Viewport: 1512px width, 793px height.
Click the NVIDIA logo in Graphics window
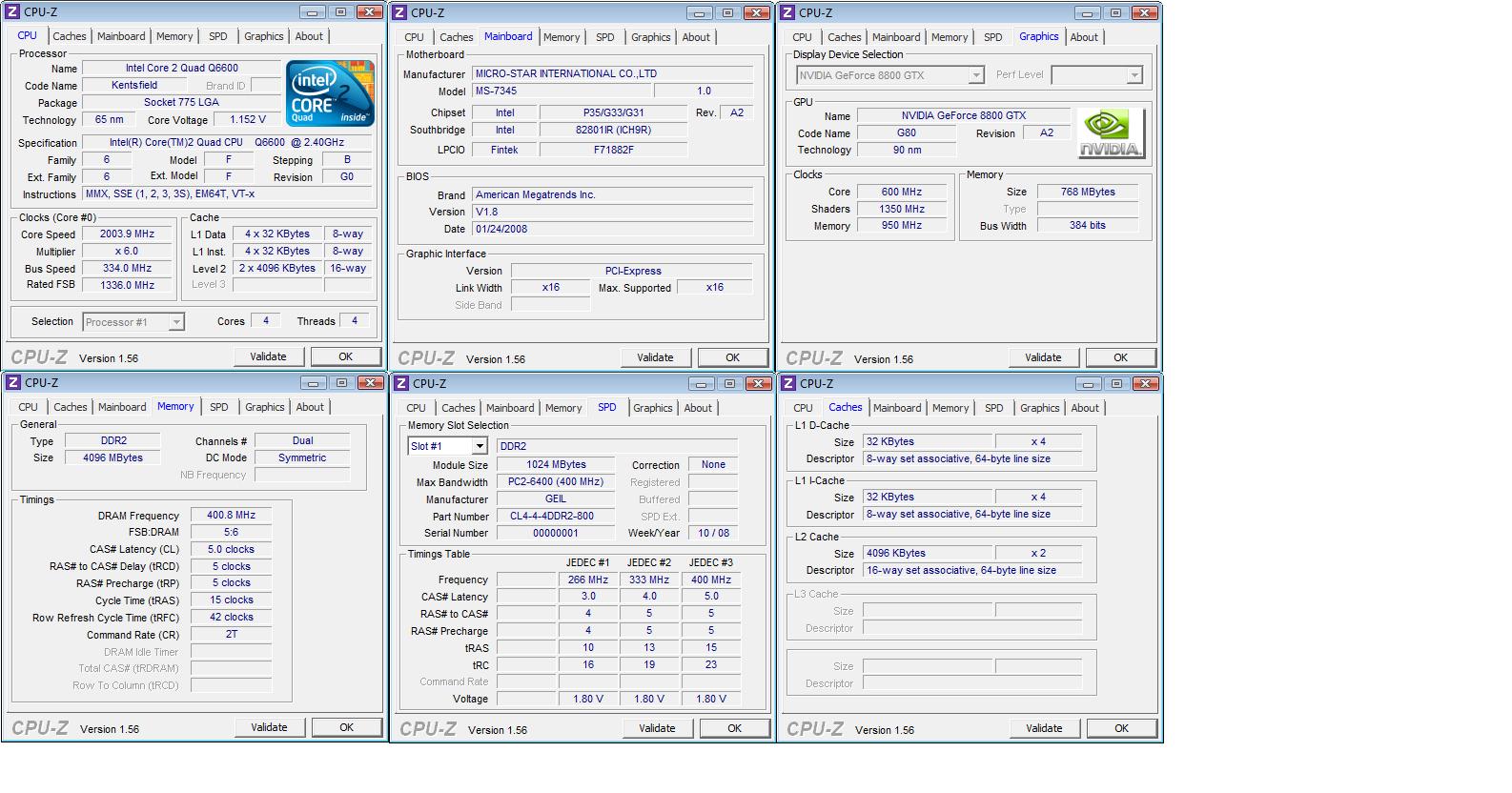click(x=1111, y=133)
